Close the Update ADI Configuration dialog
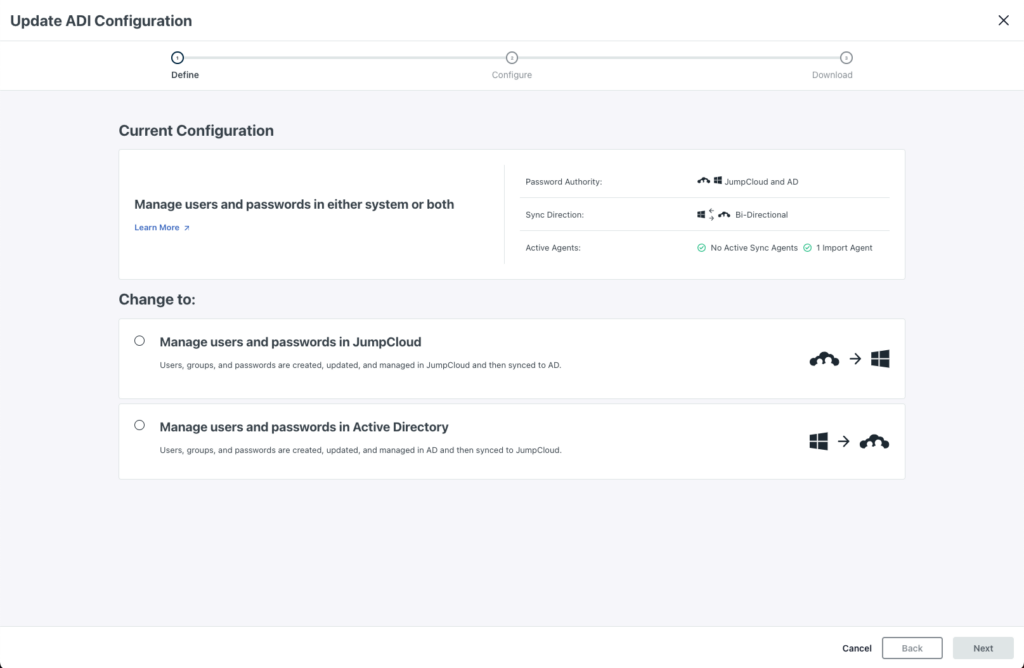Image resolution: width=1024 pixels, height=668 pixels. click(x=1003, y=20)
